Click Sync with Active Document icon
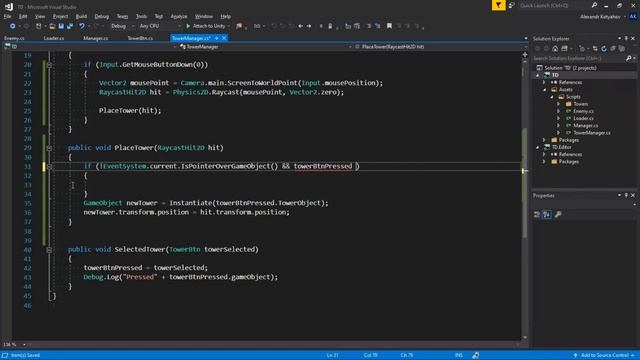 point(595,49)
